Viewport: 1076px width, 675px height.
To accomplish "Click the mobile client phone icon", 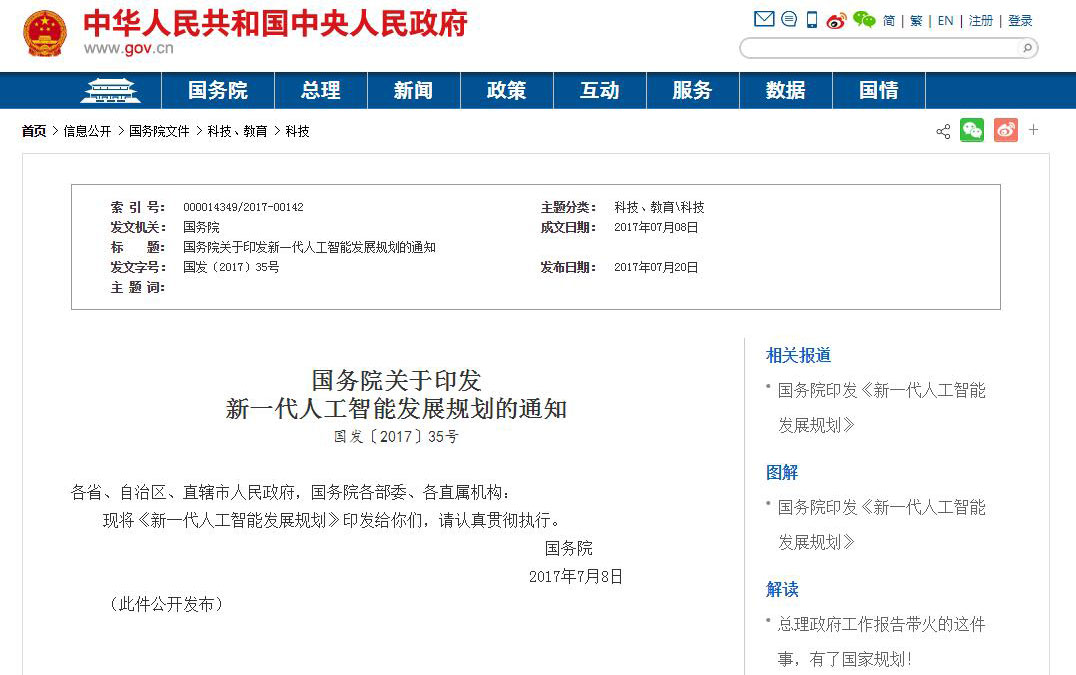I will coord(812,18).
